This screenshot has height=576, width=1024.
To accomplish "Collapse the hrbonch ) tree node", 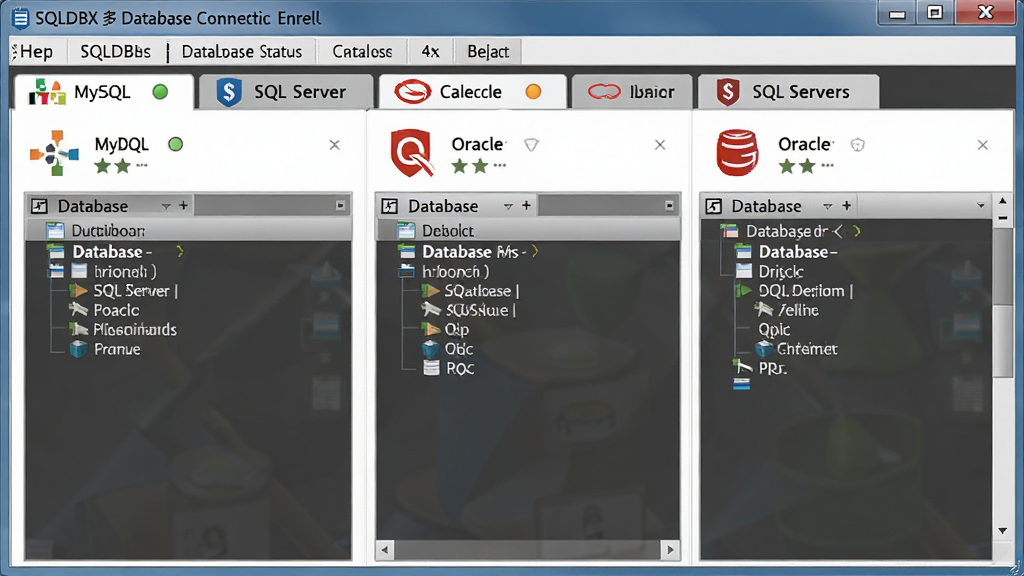I will [406, 271].
